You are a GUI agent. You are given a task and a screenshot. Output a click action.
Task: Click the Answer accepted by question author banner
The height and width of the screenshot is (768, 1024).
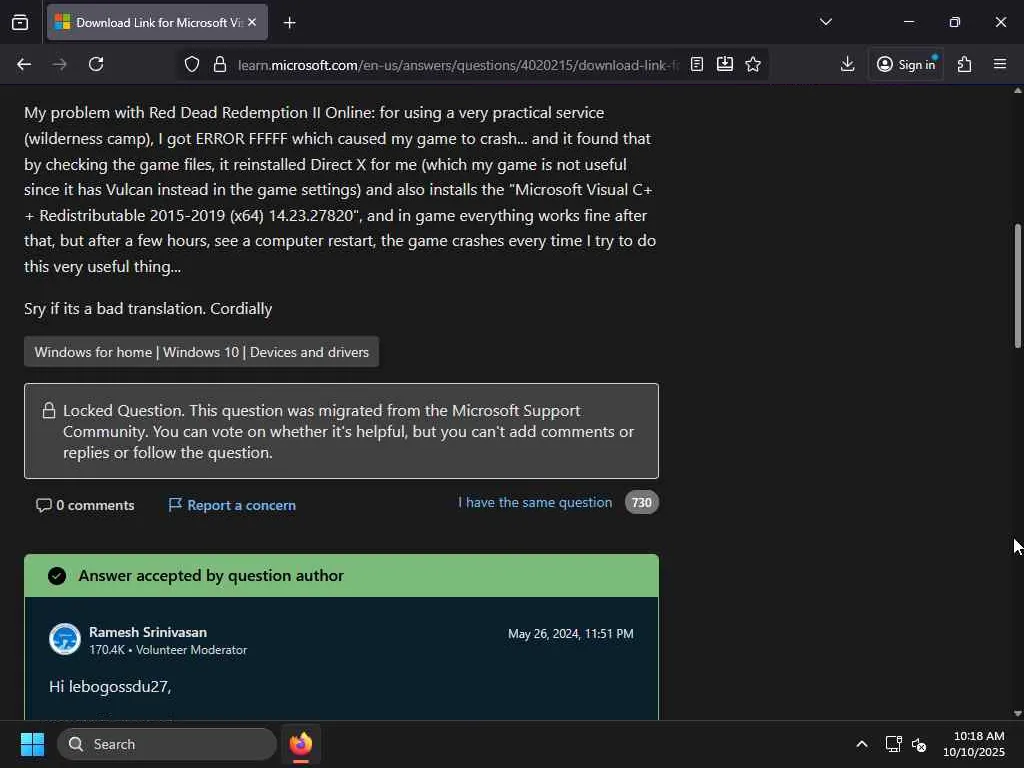click(x=341, y=575)
